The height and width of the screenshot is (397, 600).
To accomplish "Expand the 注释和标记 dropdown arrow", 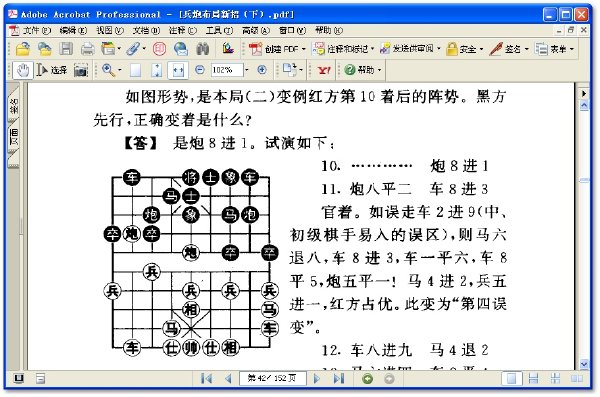I will (x=372, y=49).
